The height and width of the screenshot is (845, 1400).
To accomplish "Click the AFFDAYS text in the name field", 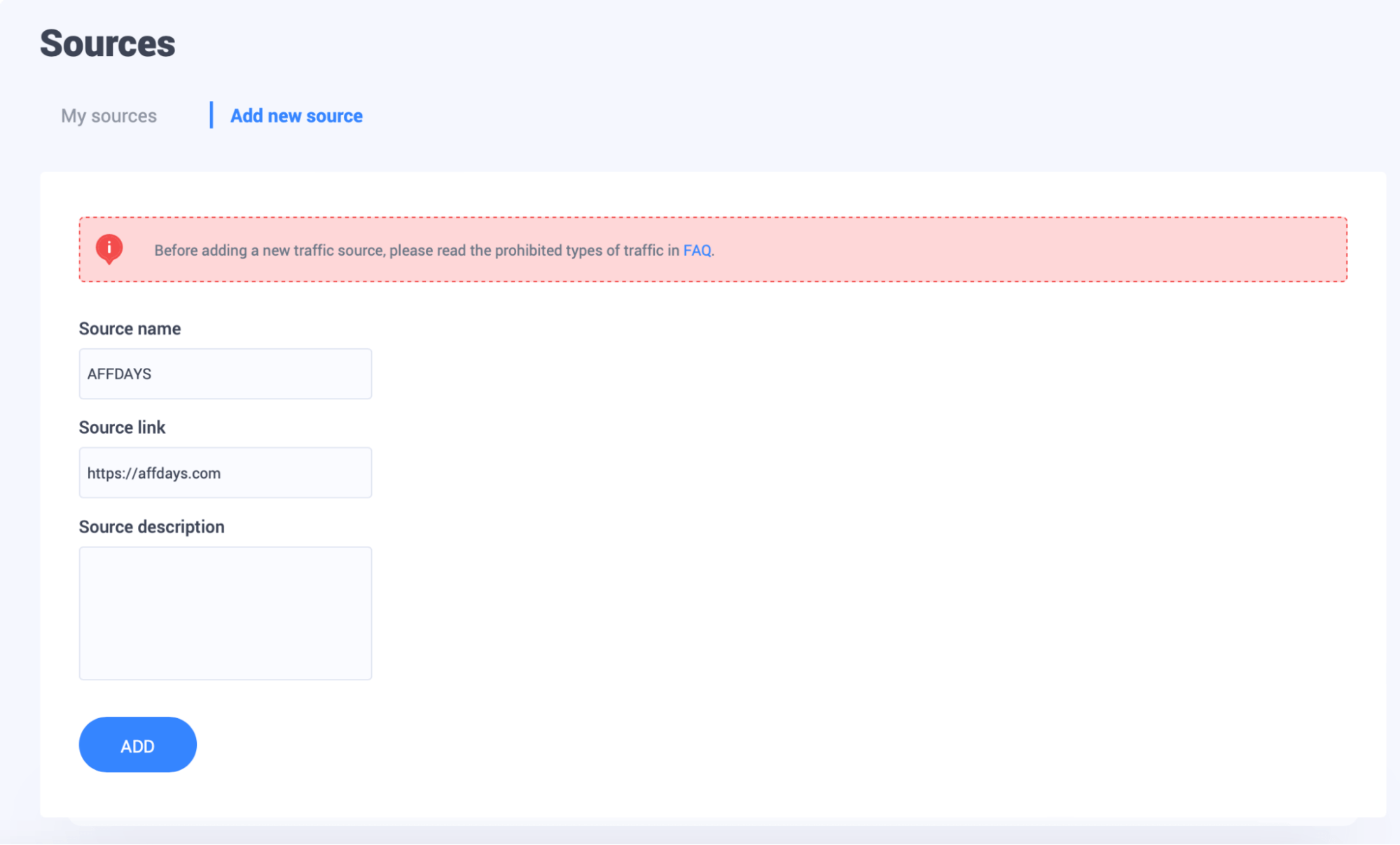I will [x=119, y=374].
